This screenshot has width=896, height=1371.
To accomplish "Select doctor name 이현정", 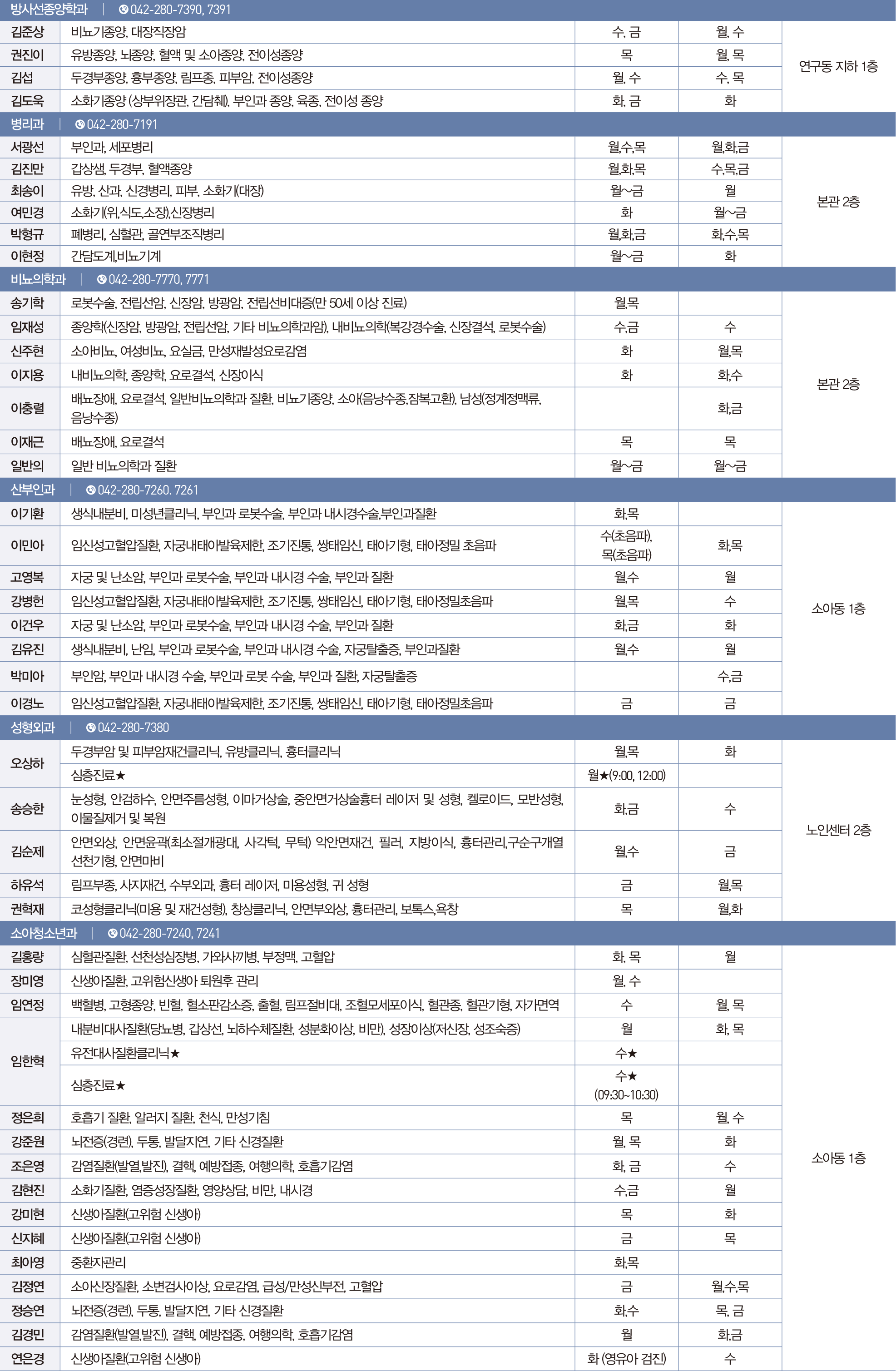I will pos(27,256).
